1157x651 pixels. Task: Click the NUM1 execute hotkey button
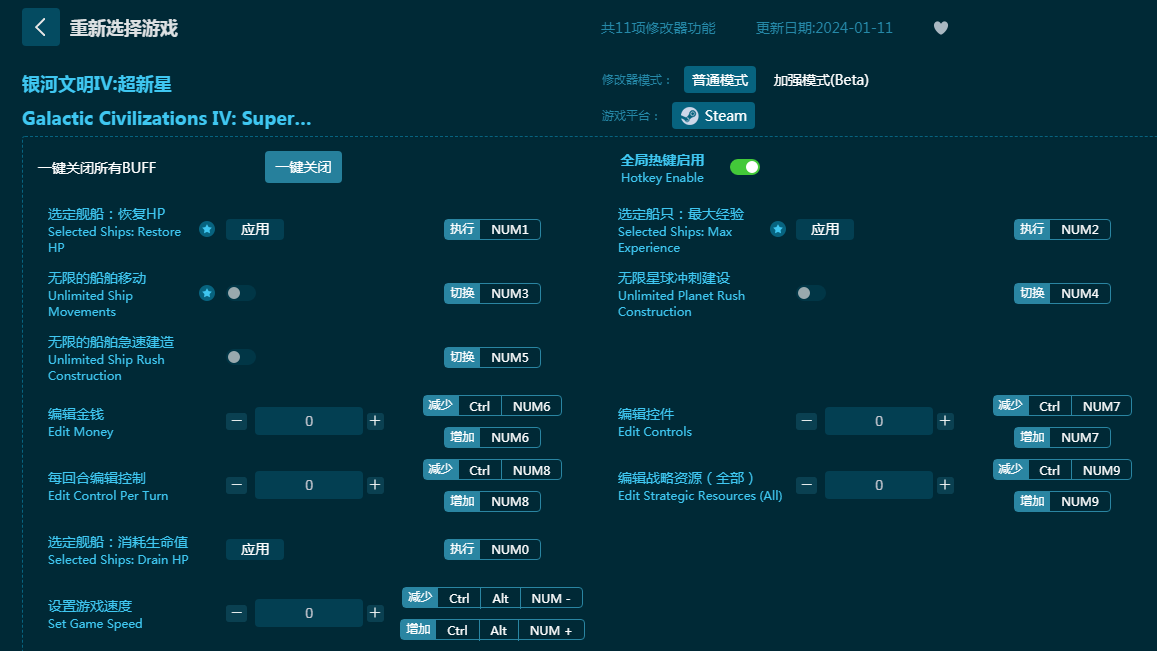click(x=492, y=230)
